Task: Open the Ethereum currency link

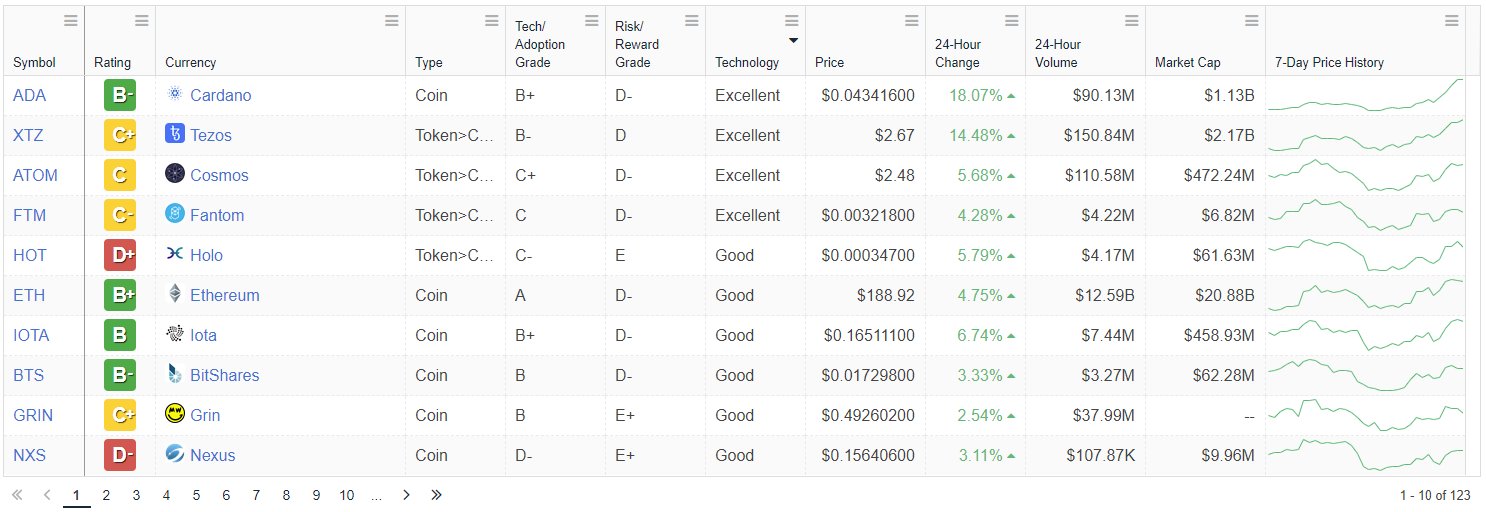Action: pyautogui.click(x=224, y=295)
